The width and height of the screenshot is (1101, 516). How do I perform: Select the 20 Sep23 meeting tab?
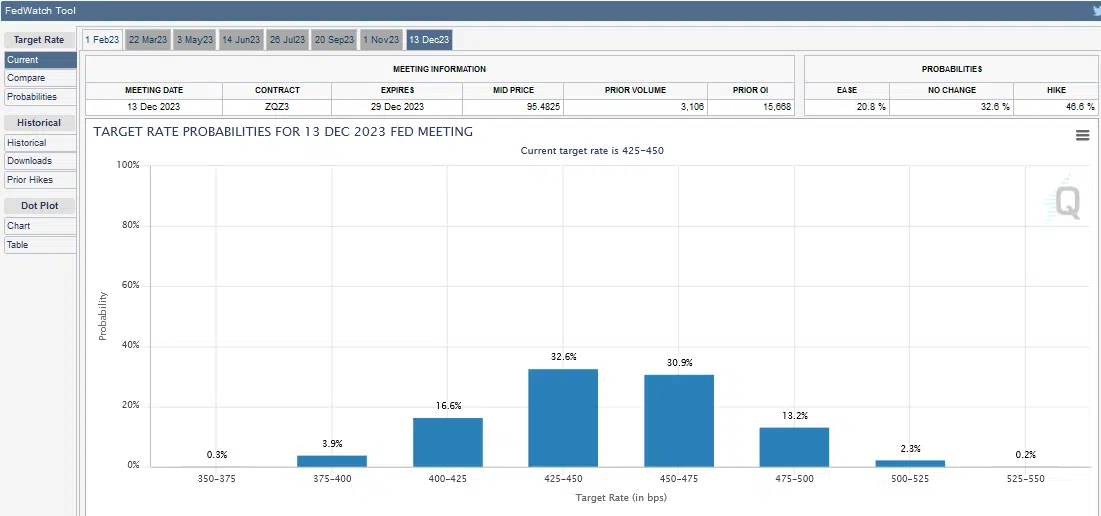point(334,40)
